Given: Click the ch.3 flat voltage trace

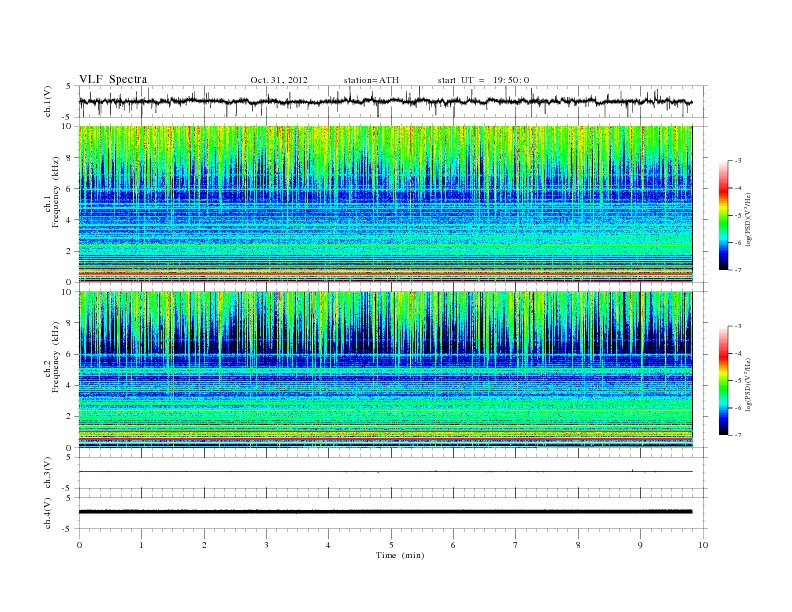Looking at the screenshot, I should pyautogui.click(x=385, y=472).
